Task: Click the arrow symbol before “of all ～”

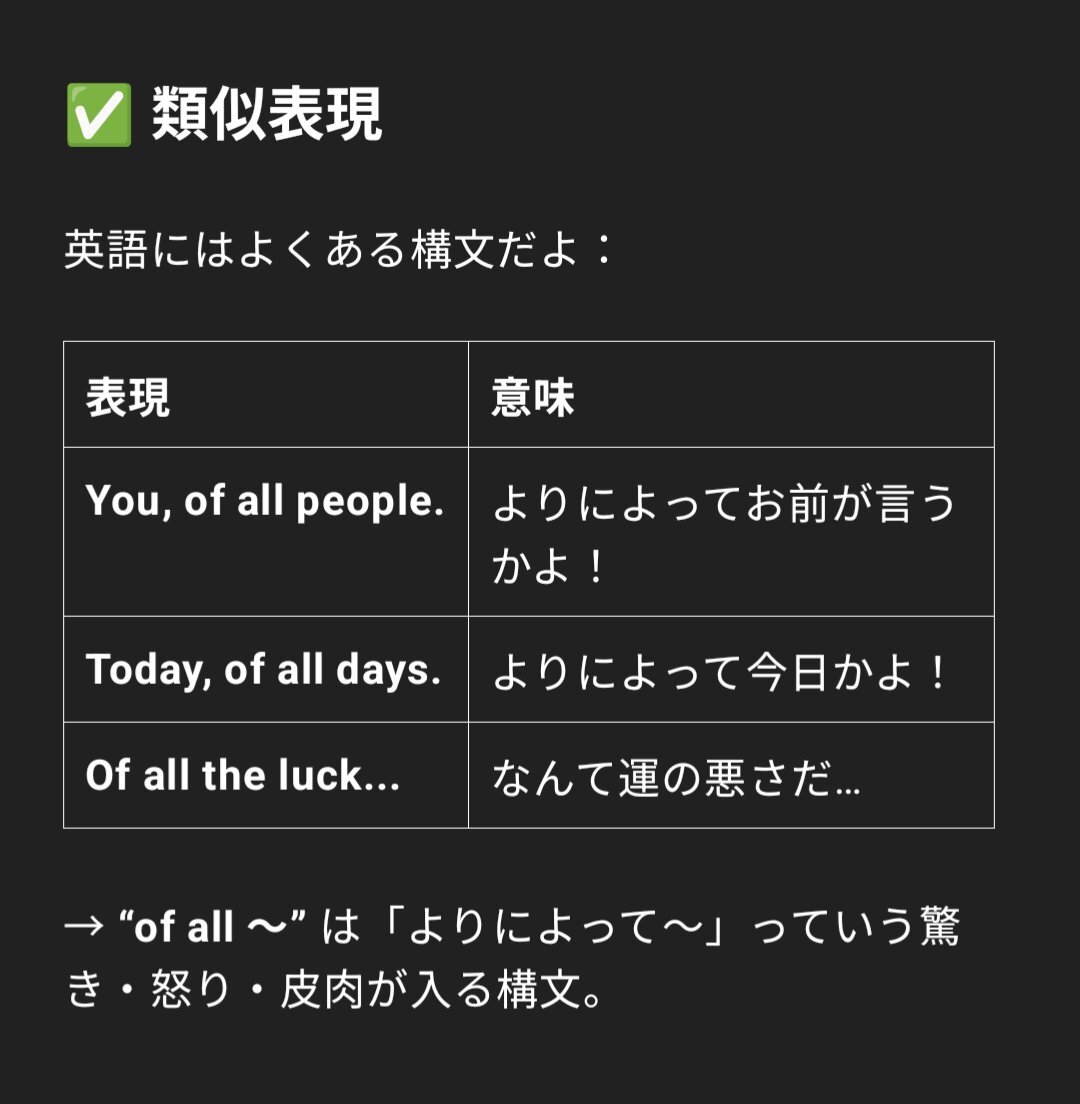Action: coord(84,927)
